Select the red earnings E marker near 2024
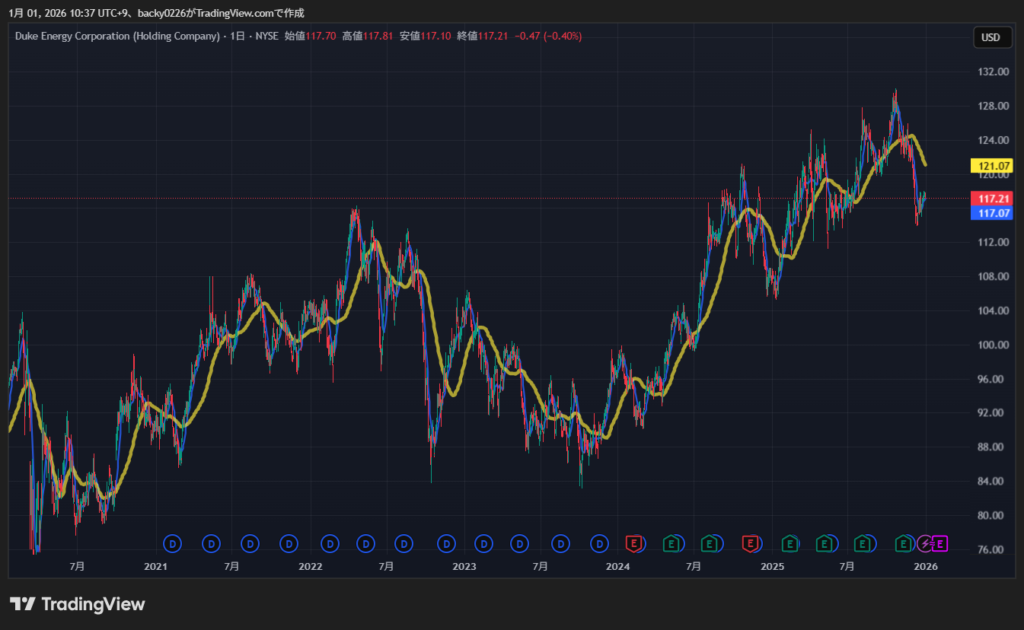Image resolution: width=1024 pixels, height=630 pixels. (x=633, y=543)
